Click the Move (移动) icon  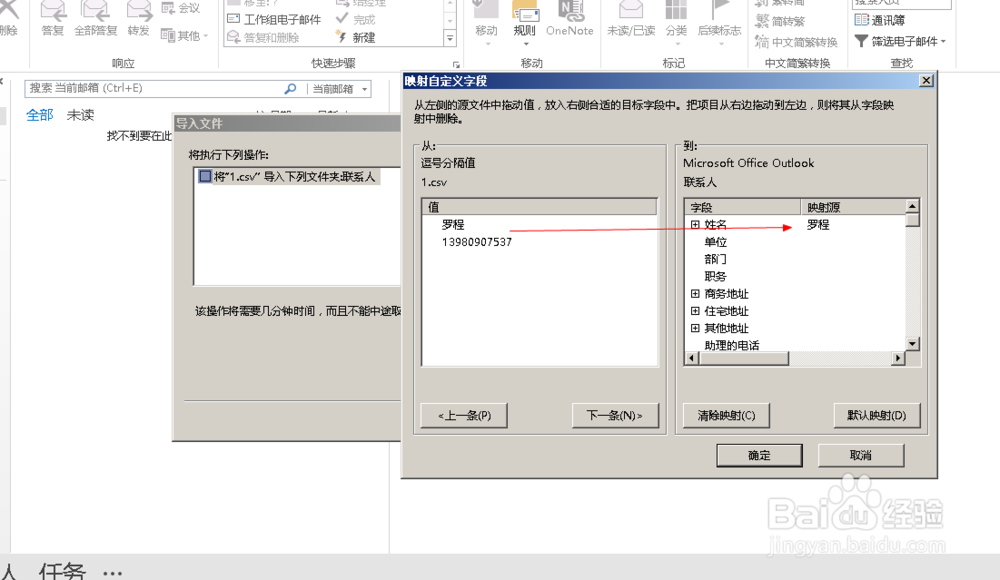tap(485, 17)
